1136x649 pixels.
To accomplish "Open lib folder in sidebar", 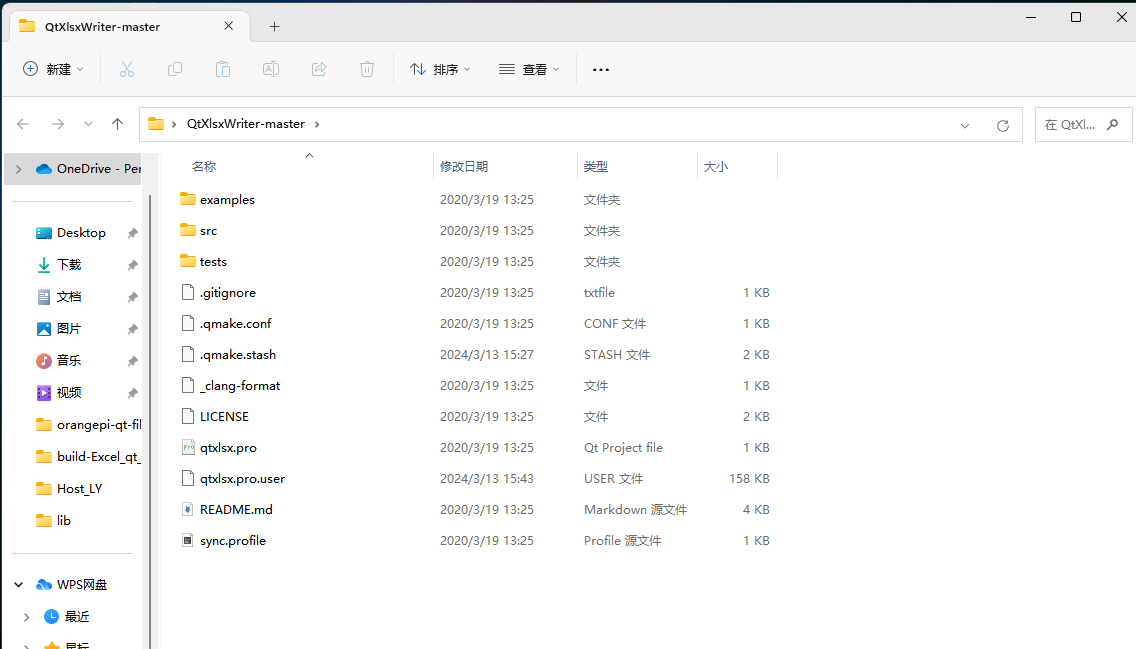I will [x=54, y=520].
